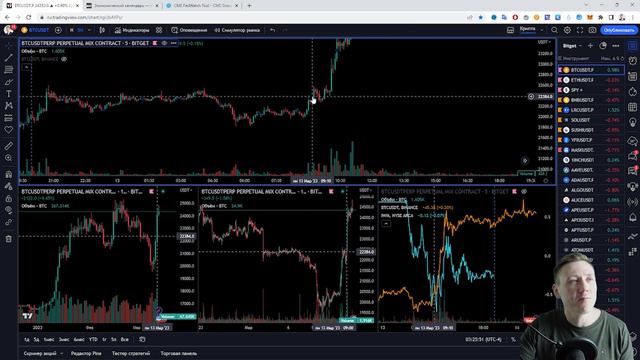This screenshot has width=640, height=360.
Task: Open the time interval dropdown arrow
Action: click(x=89, y=30)
